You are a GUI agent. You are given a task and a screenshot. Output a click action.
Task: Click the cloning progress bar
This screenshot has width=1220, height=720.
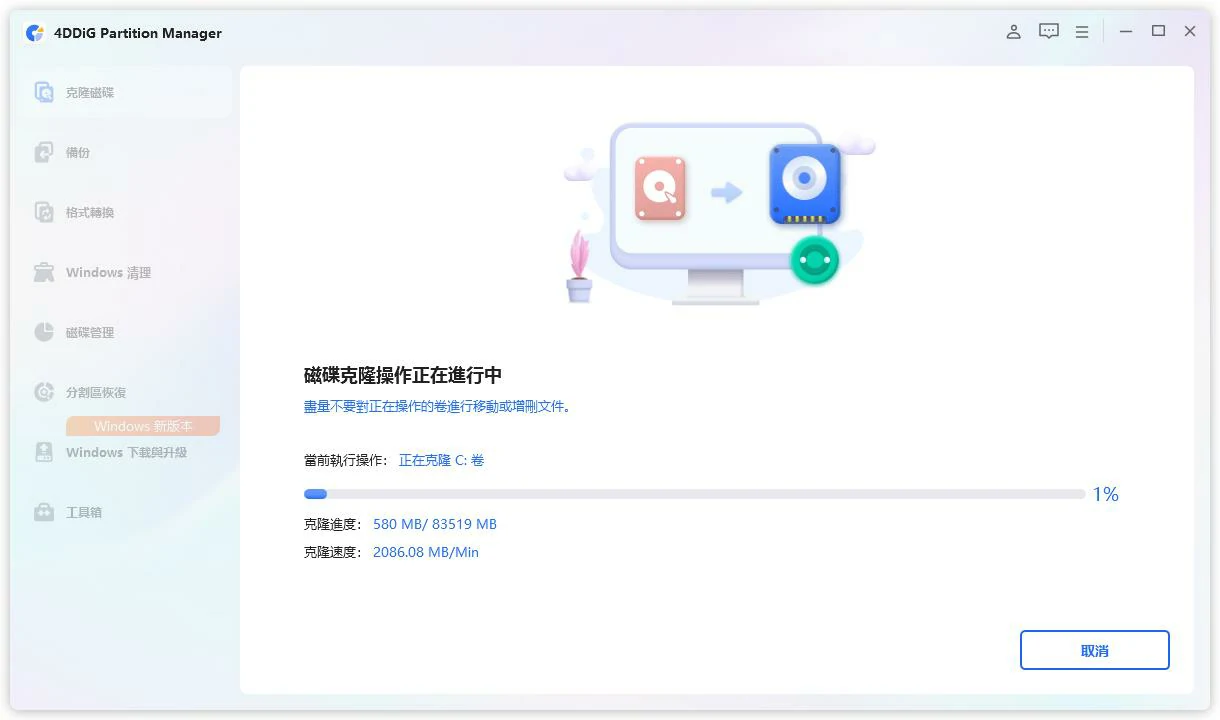pos(694,494)
